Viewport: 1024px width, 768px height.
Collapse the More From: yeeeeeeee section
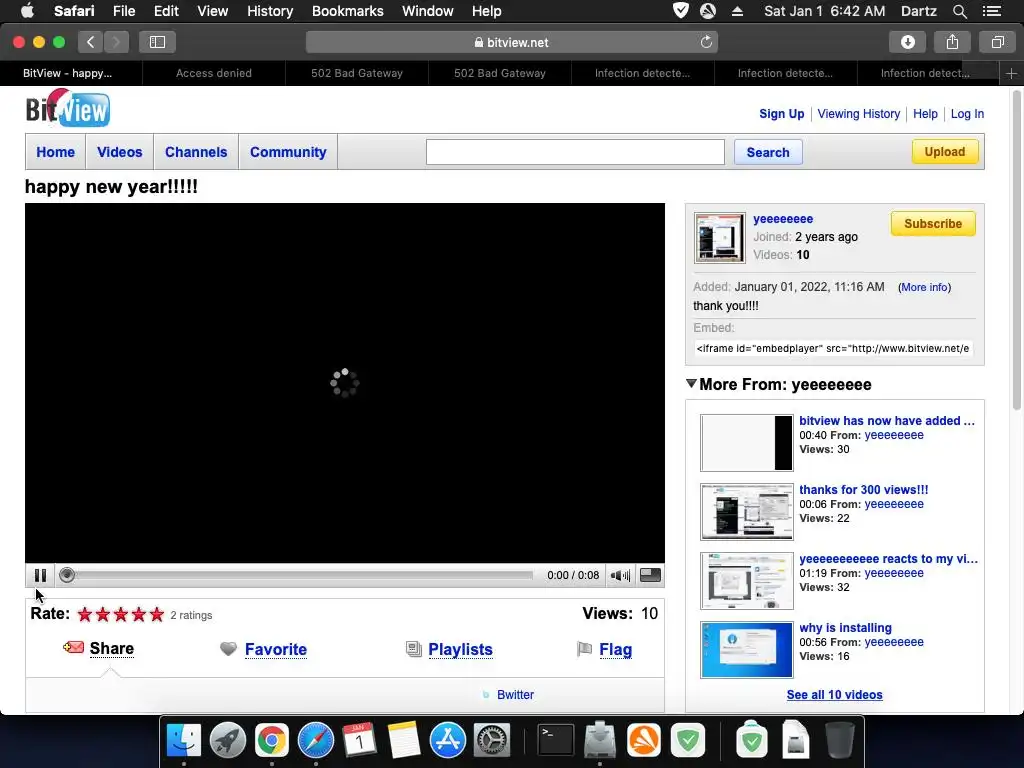pyautogui.click(x=692, y=383)
